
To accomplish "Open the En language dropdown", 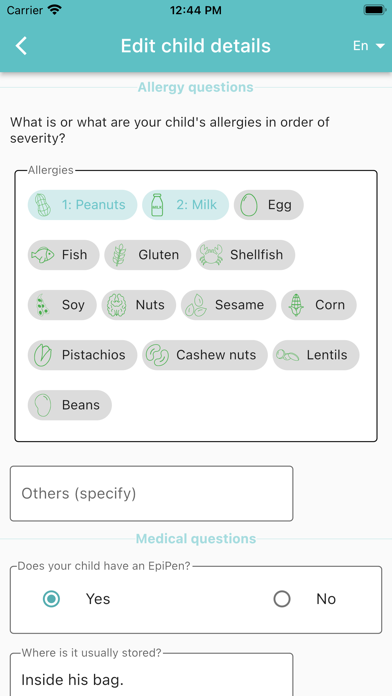I will [x=368, y=46].
